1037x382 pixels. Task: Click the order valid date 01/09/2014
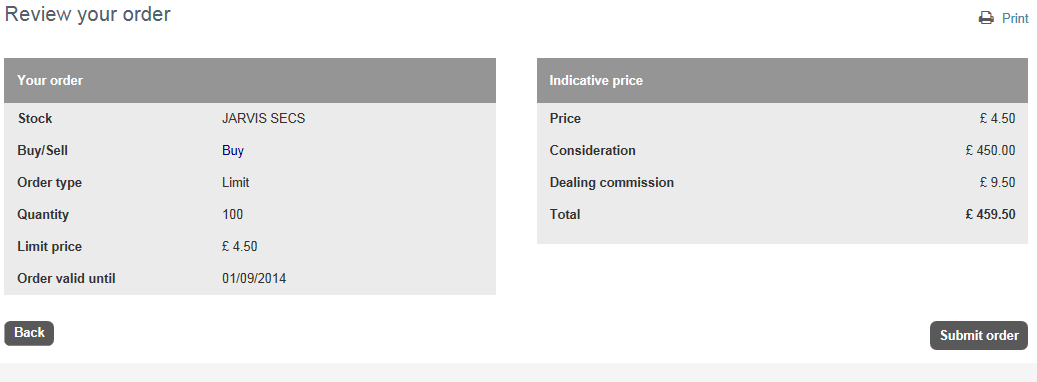click(x=254, y=279)
